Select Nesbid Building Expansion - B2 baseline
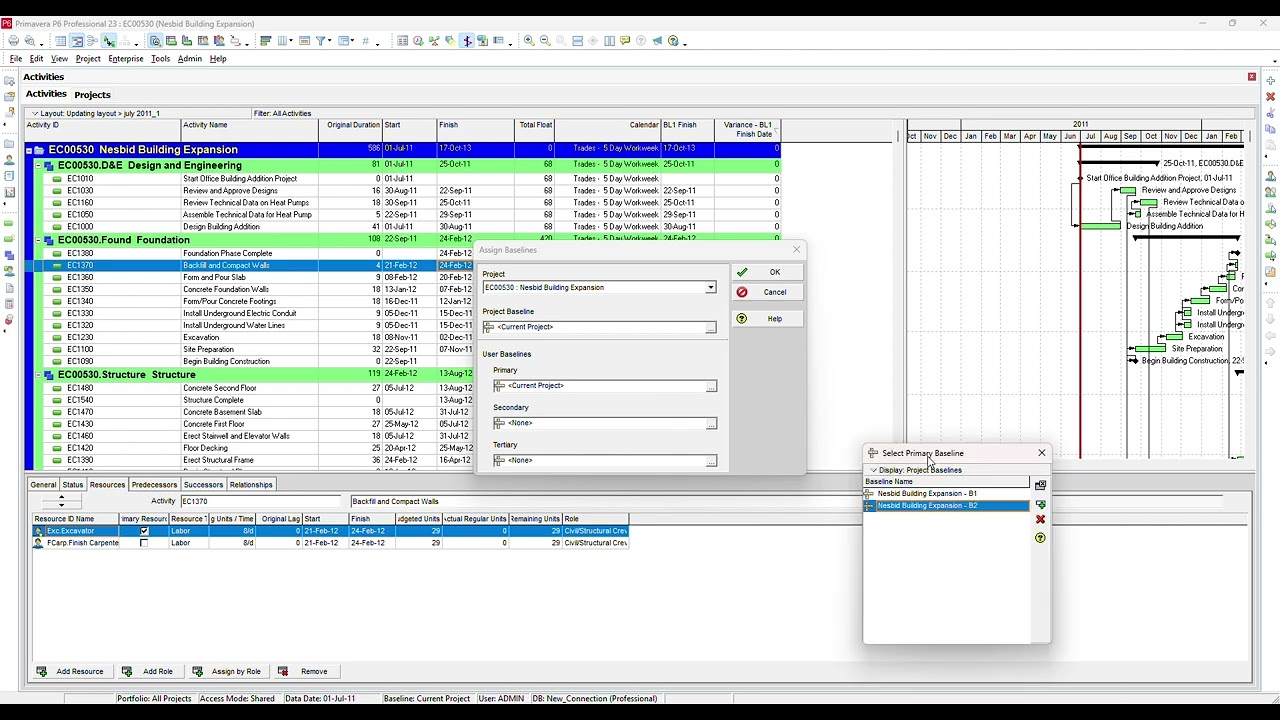The image size is (1280, 720). click(946, 506)
